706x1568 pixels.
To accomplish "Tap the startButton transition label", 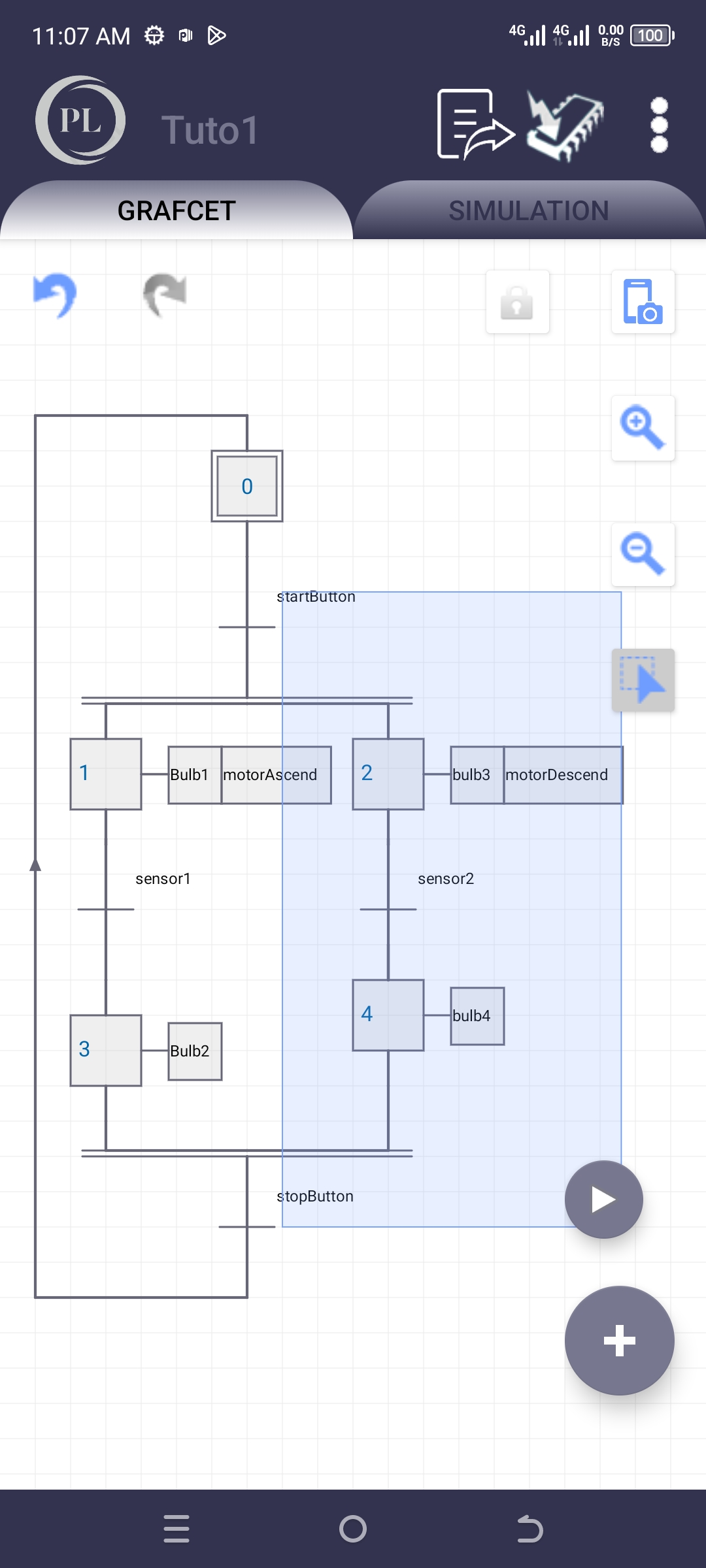I will point(316,596).
